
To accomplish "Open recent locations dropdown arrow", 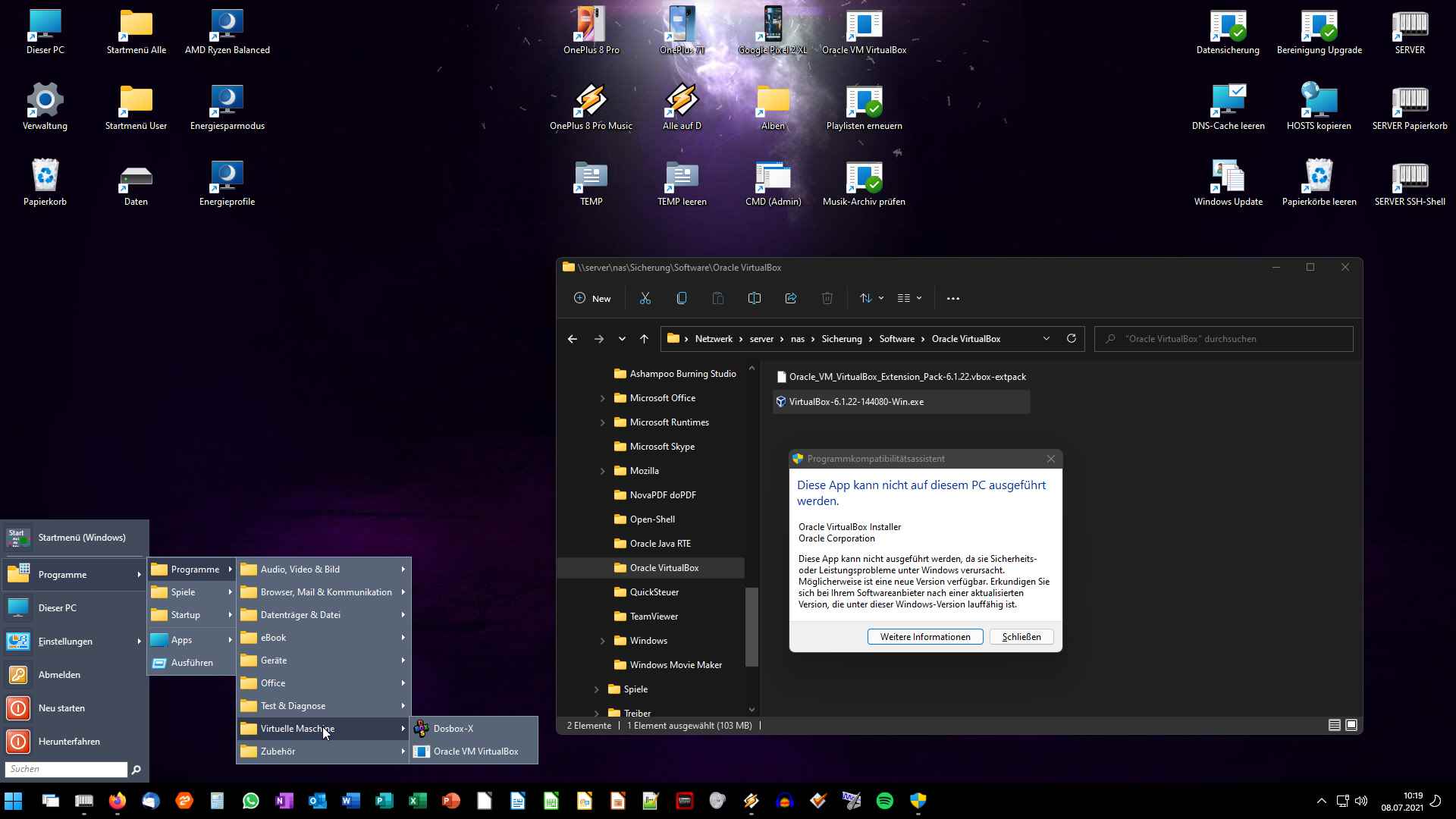I will coord(622,339).
